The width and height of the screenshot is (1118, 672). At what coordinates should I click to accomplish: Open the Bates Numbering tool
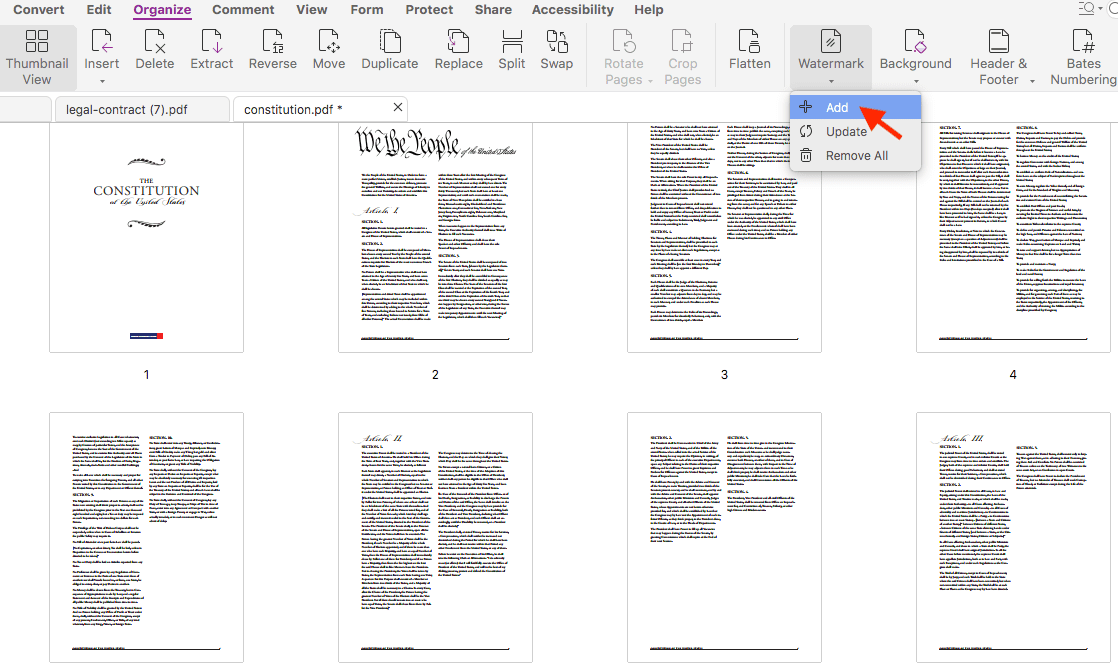click(1083, 57)
